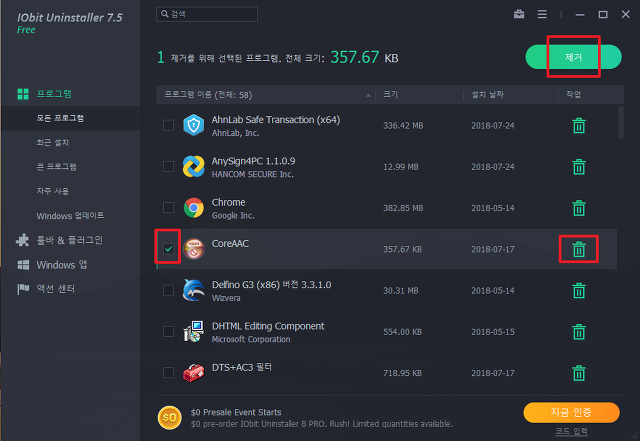Select 자주 사용 in sidebar
The width and height of the screenshot is (640, 441).
click(x=53, y=191)
